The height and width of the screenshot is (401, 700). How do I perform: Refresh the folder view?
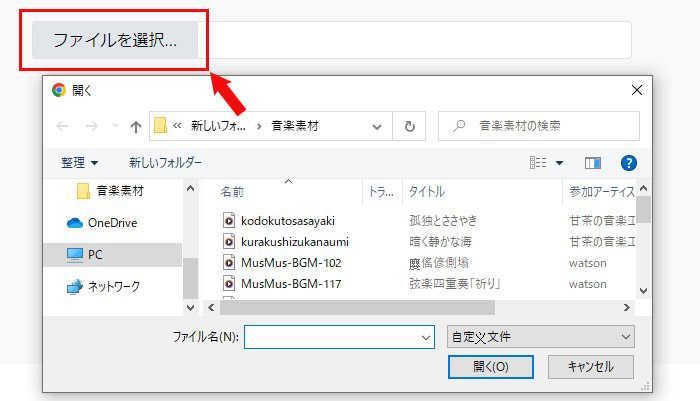point(408,127)
